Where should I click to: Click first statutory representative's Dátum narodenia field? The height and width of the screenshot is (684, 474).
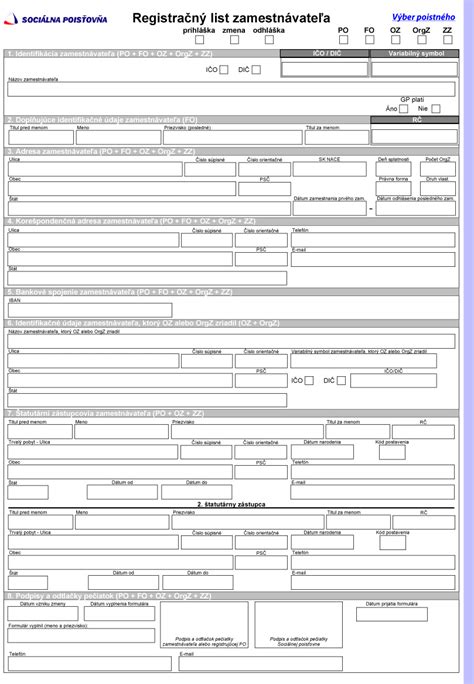322,452
